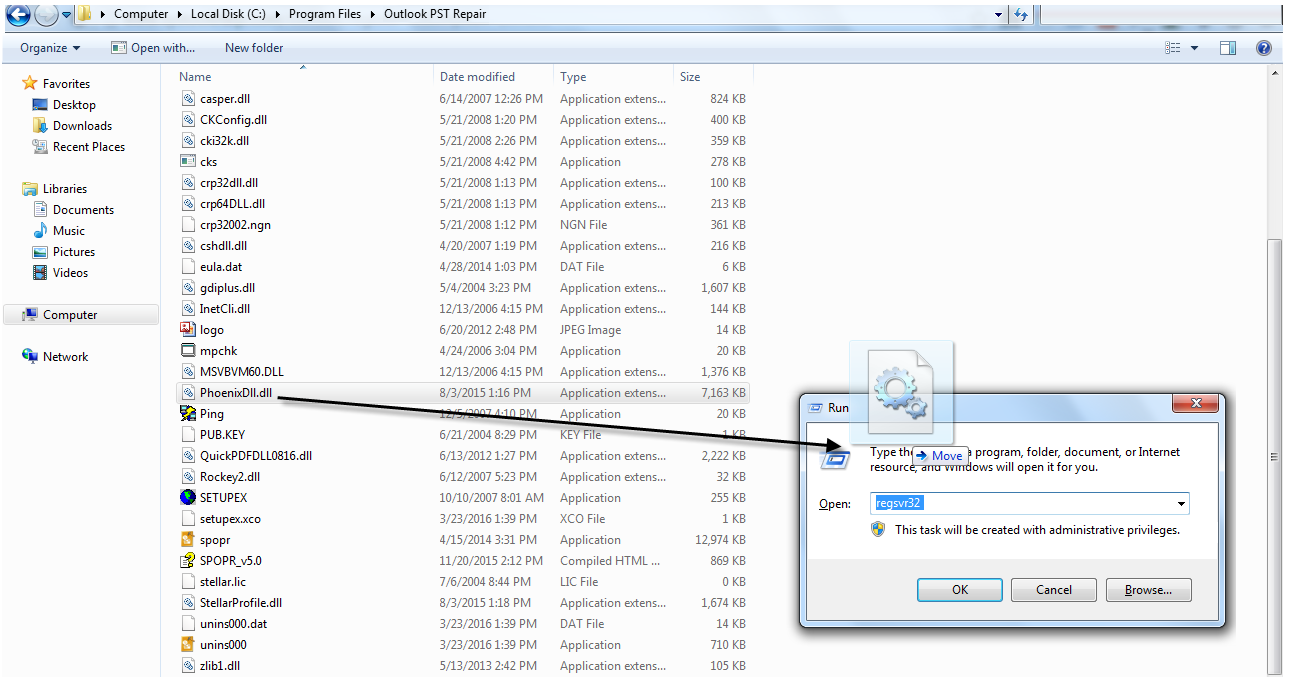Click the help question mark icon

(x=1264, y=48)
